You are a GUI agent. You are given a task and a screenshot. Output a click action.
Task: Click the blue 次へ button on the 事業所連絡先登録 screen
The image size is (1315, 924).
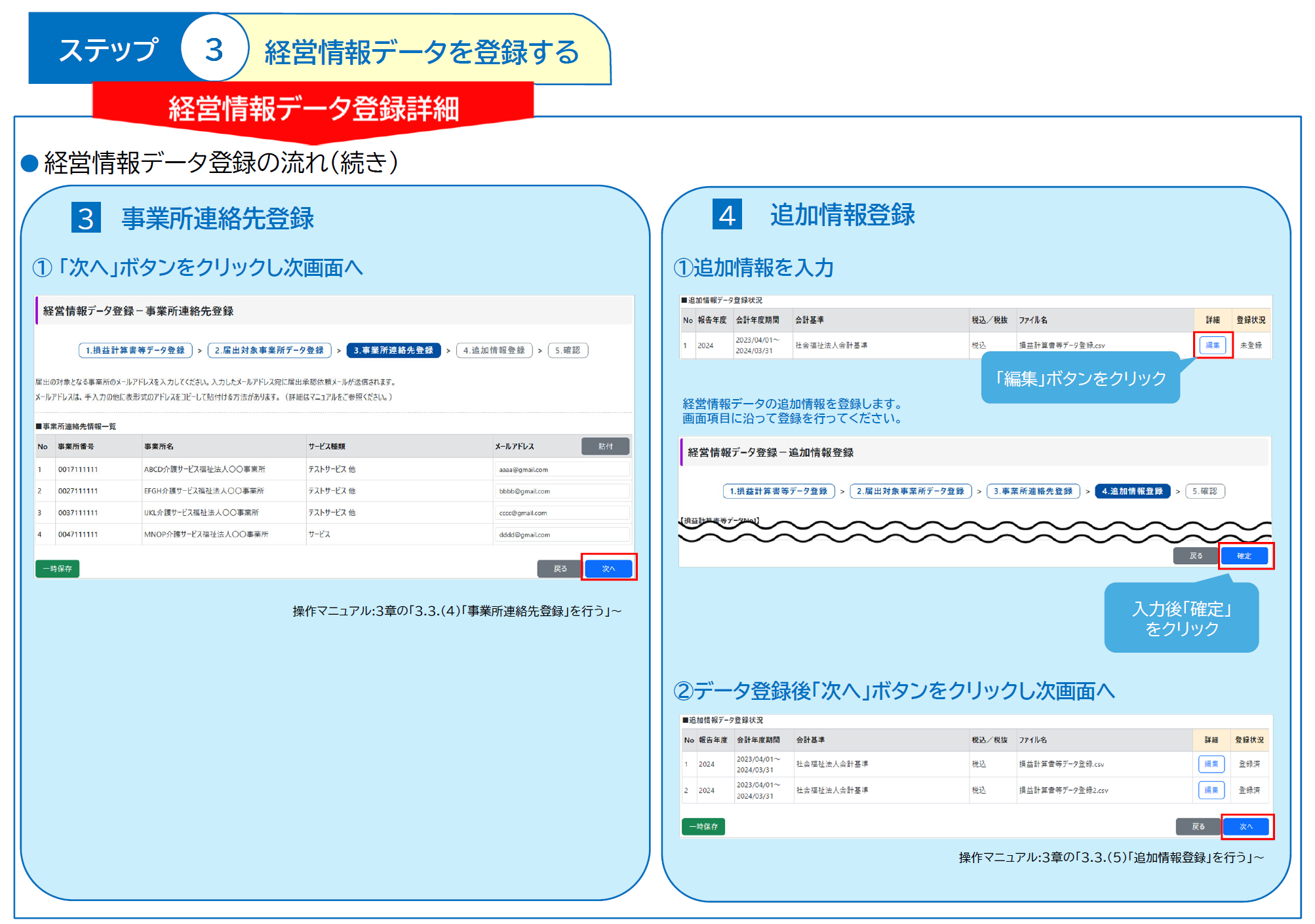click(x=608, y=568)
